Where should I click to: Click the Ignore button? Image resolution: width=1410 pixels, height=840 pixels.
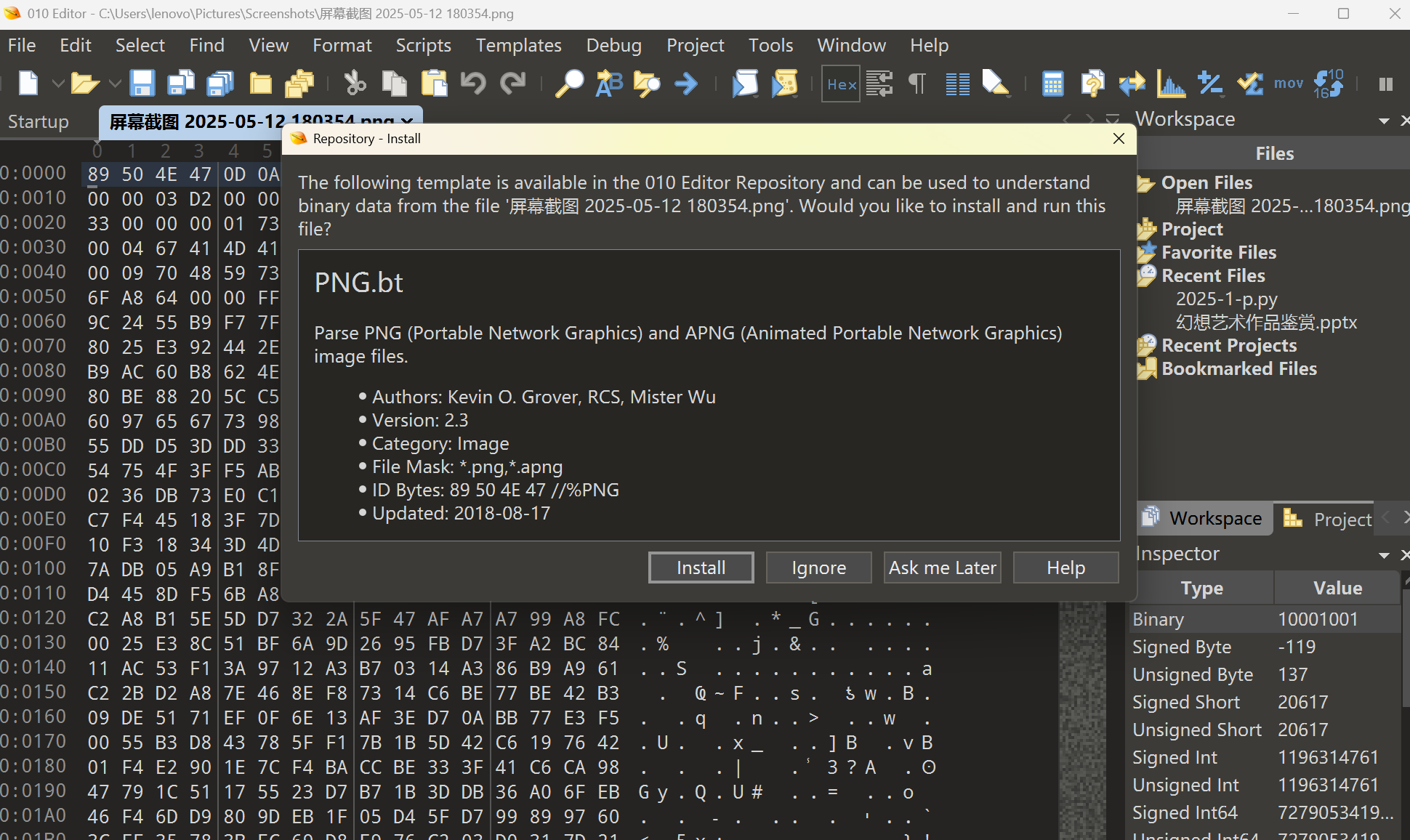819,568
